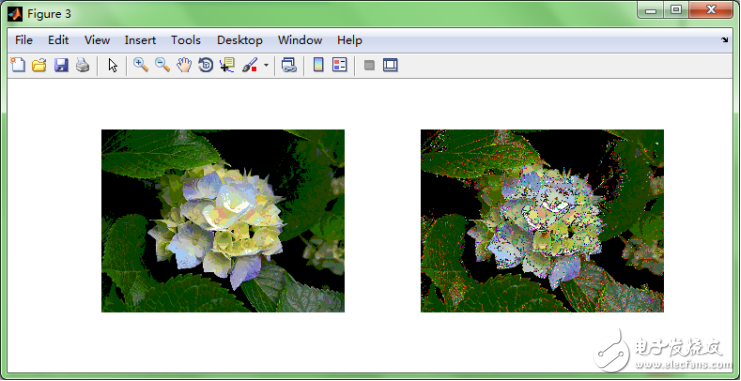Select the Pan hand tool

coord(184,65)
